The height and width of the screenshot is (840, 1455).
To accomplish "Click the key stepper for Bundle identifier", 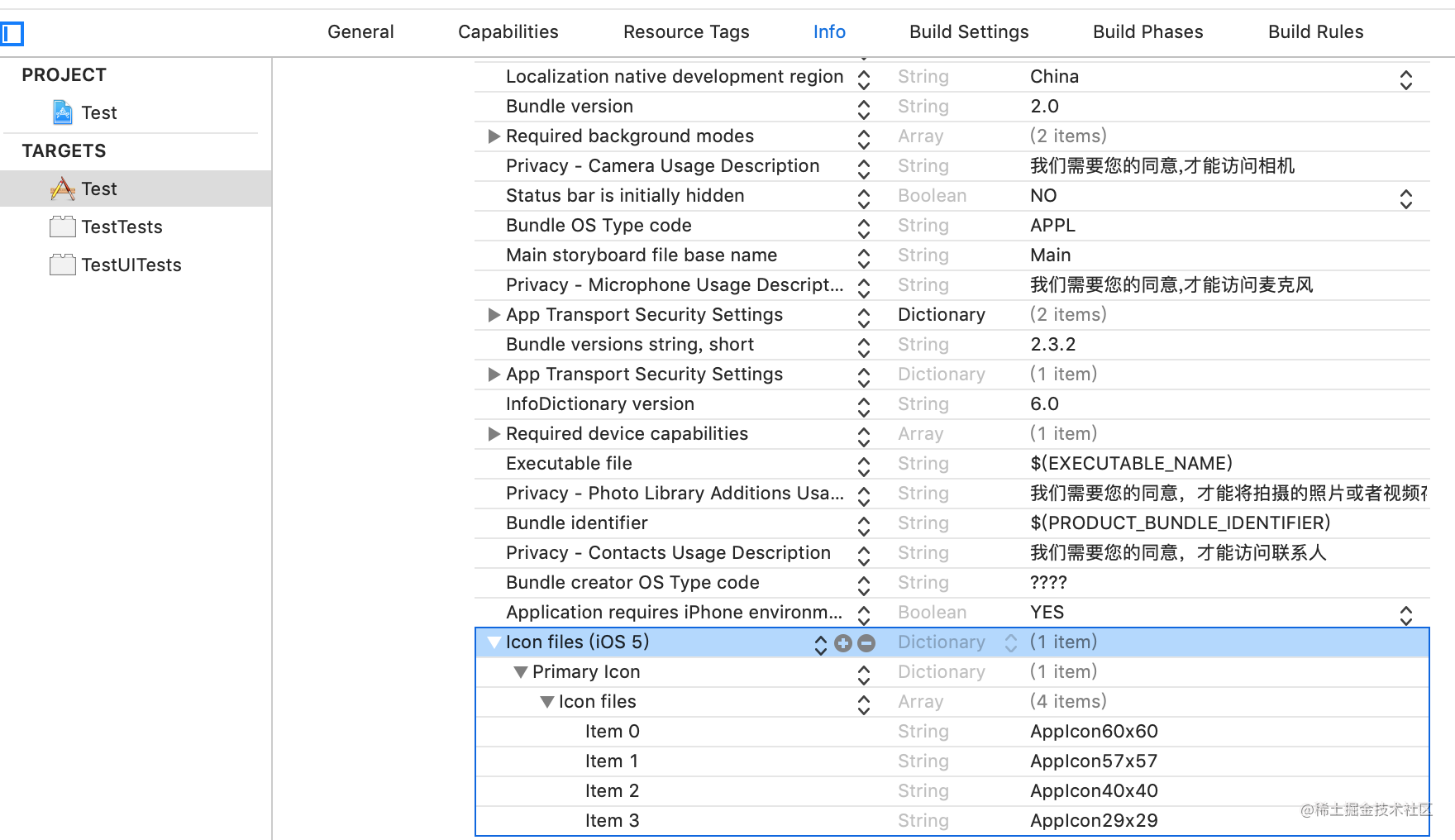I will click(864, 527).
